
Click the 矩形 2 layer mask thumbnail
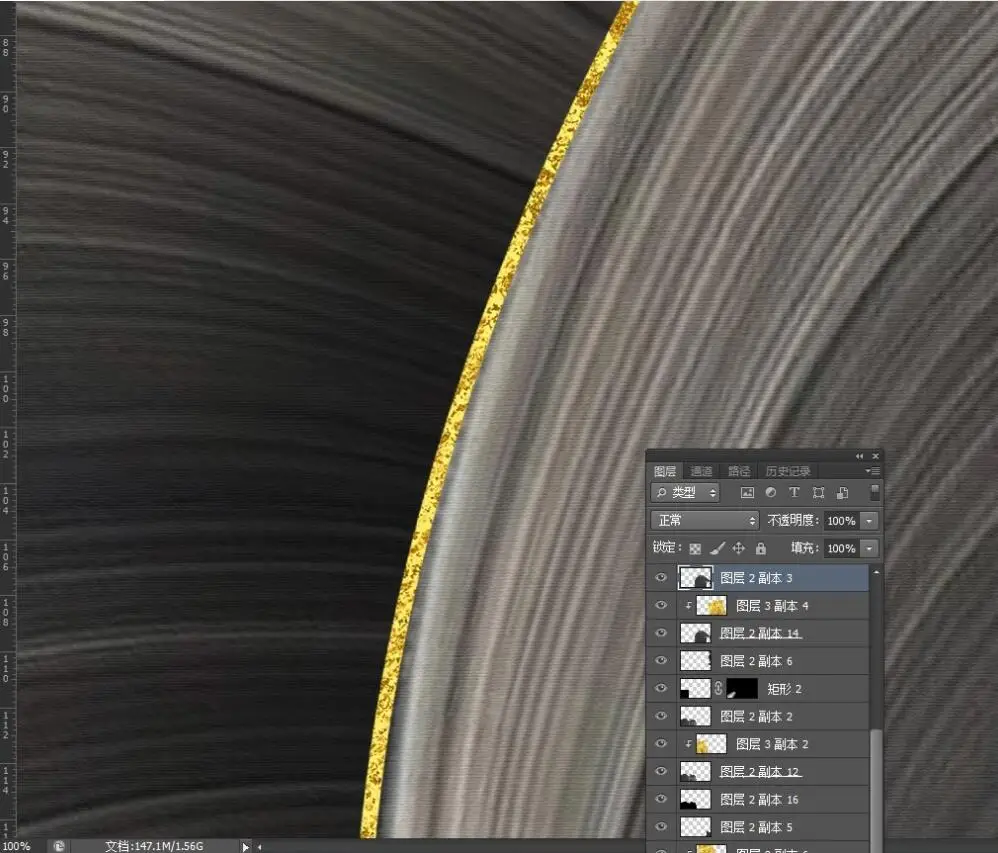[x=741, y=689]
